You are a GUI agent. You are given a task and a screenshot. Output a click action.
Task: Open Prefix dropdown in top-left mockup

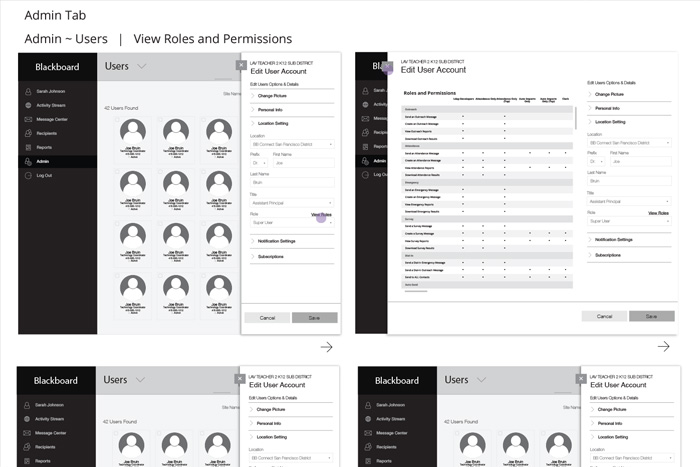(x=258, y=163)
